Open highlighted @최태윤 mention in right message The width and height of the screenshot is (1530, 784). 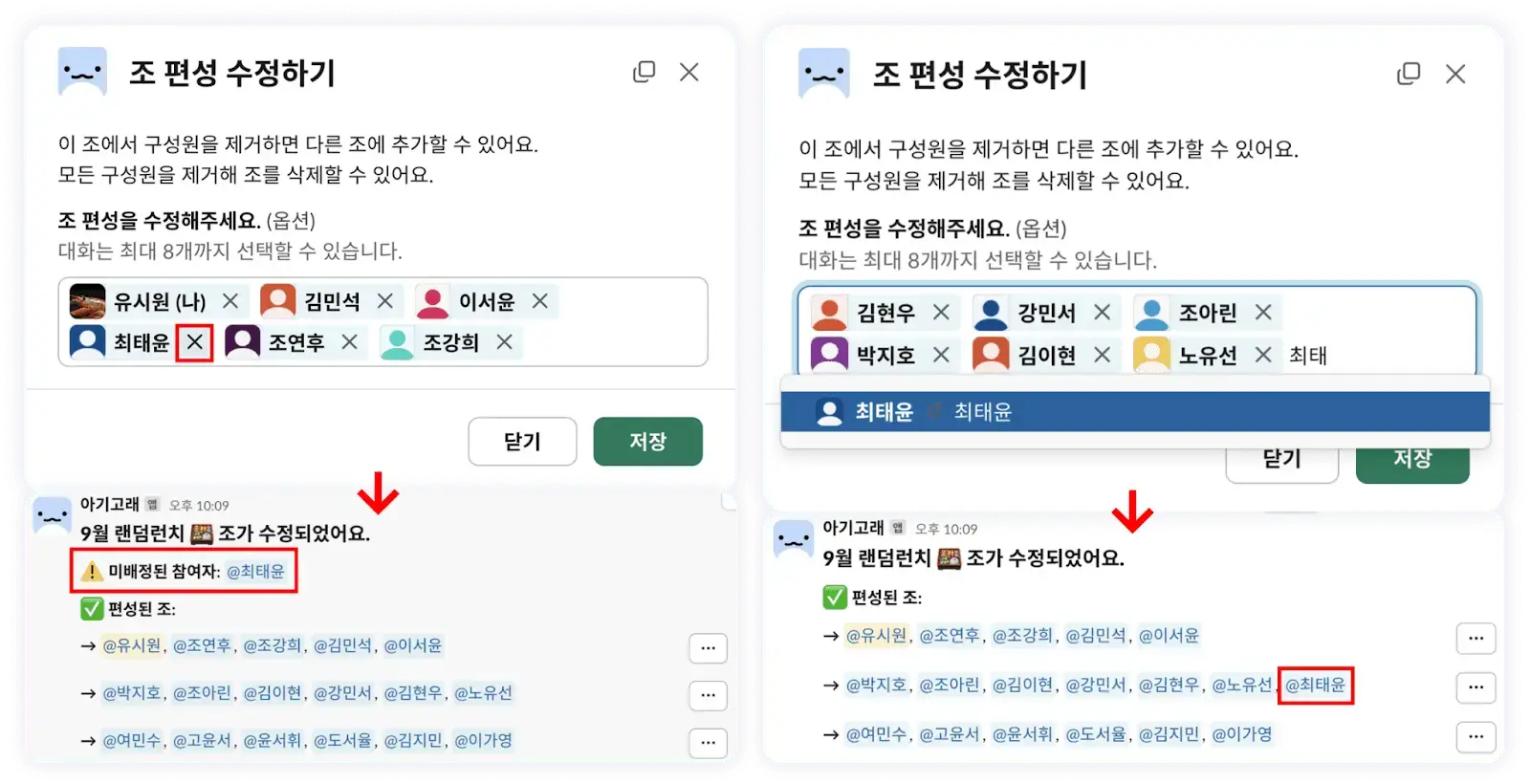coord(1315,685)
